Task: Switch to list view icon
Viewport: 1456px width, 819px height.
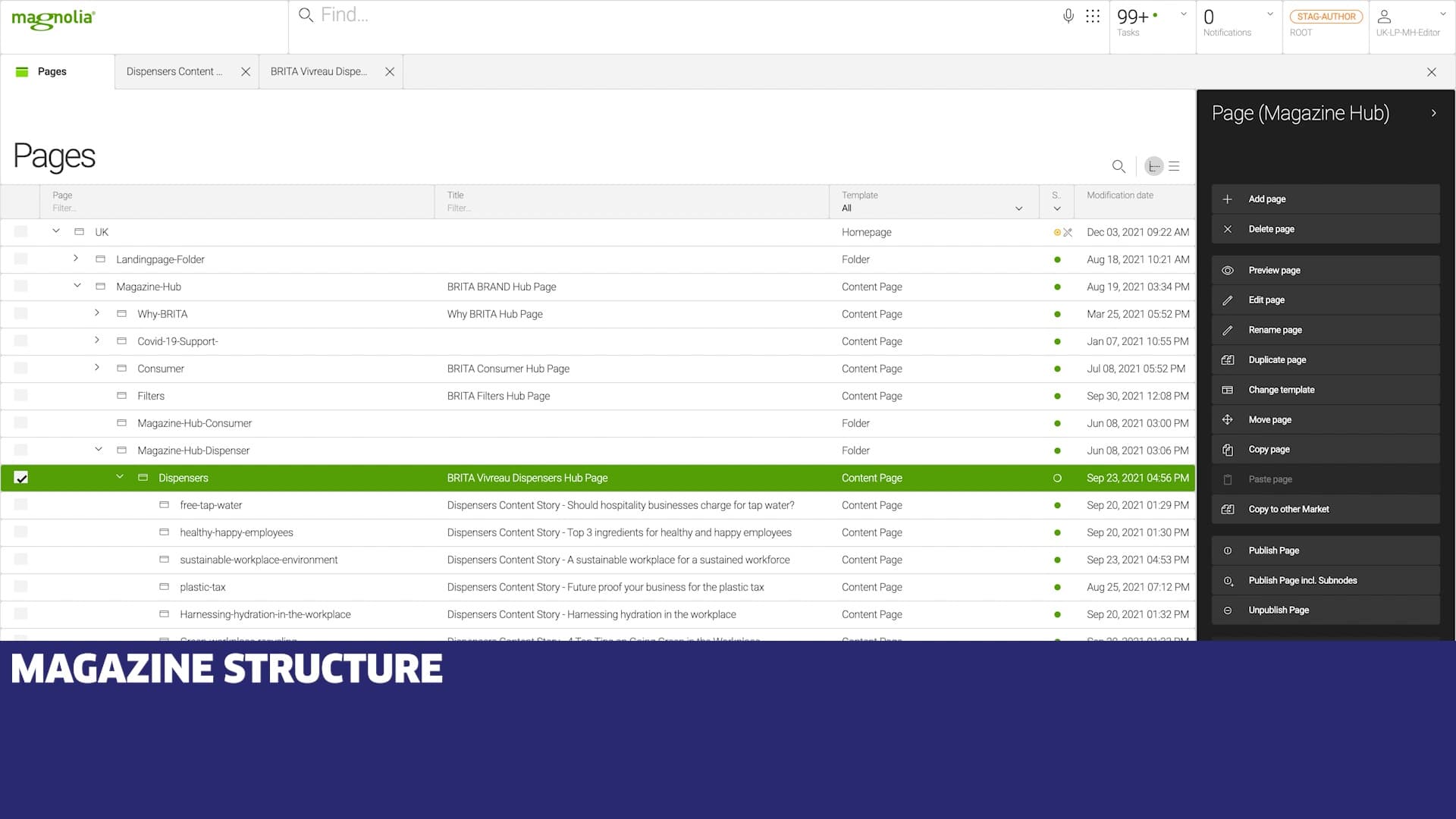Action: click(x=1174, y=166)
